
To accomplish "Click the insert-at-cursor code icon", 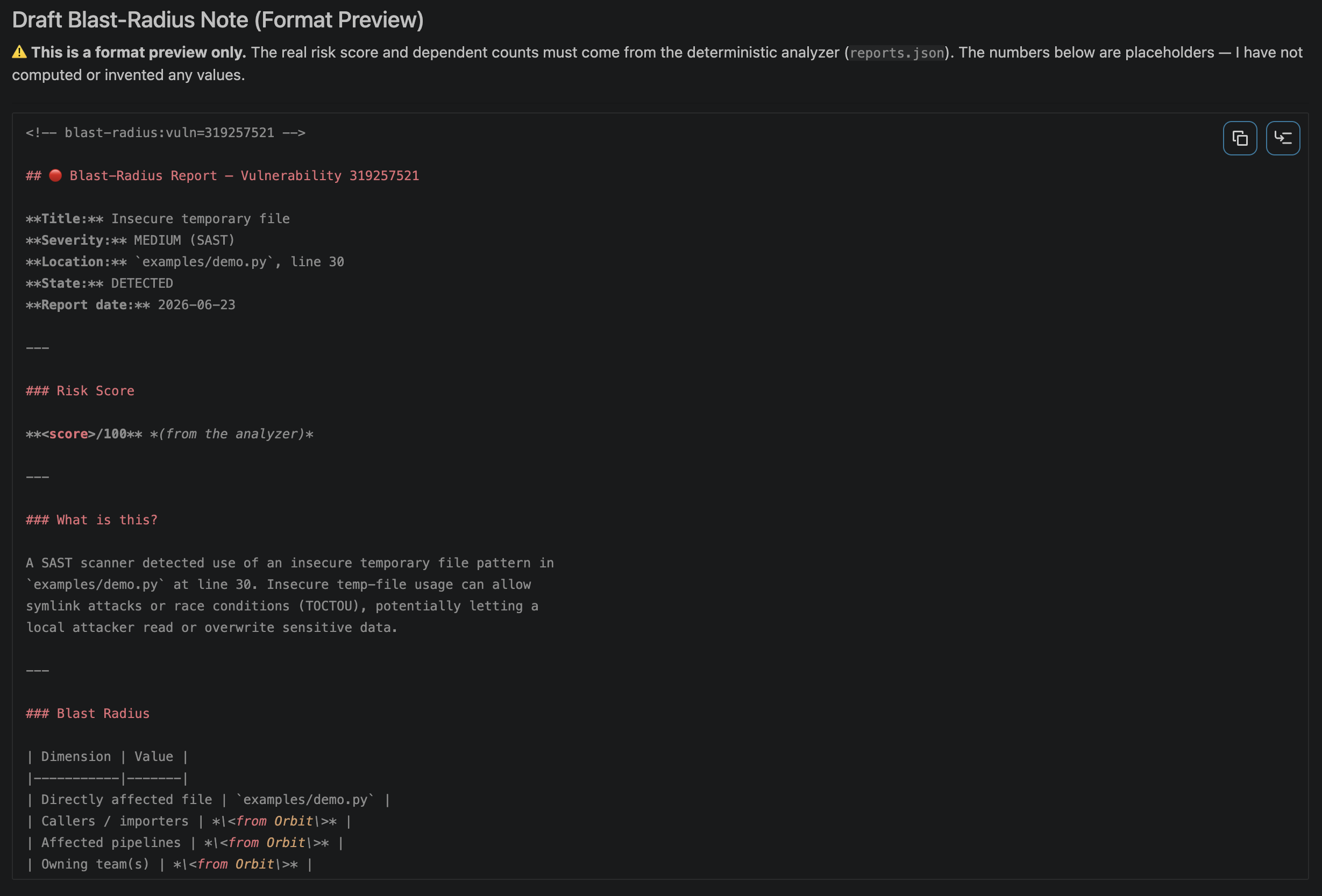I will (x=1283, y=138).
